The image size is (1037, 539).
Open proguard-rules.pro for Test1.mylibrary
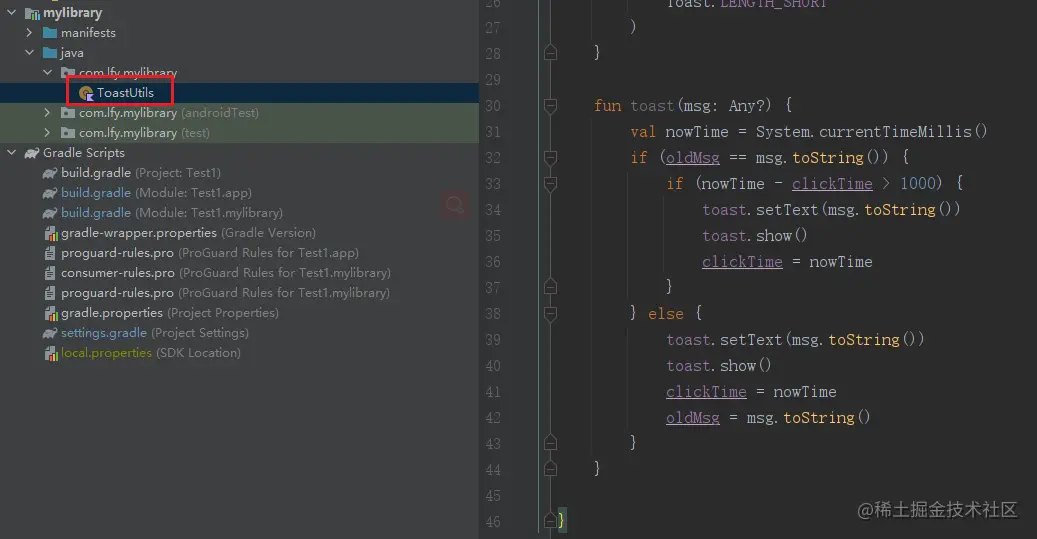(x=225, y=292)
